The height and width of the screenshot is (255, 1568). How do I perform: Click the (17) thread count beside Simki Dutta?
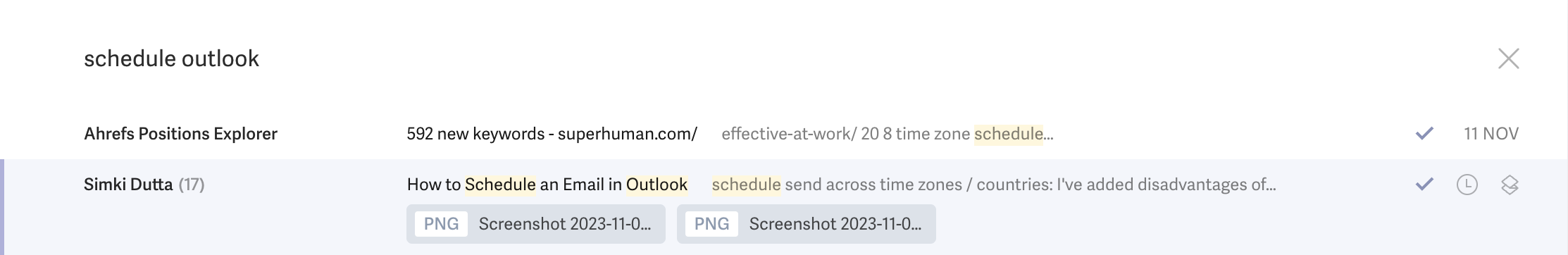[192, 185]
